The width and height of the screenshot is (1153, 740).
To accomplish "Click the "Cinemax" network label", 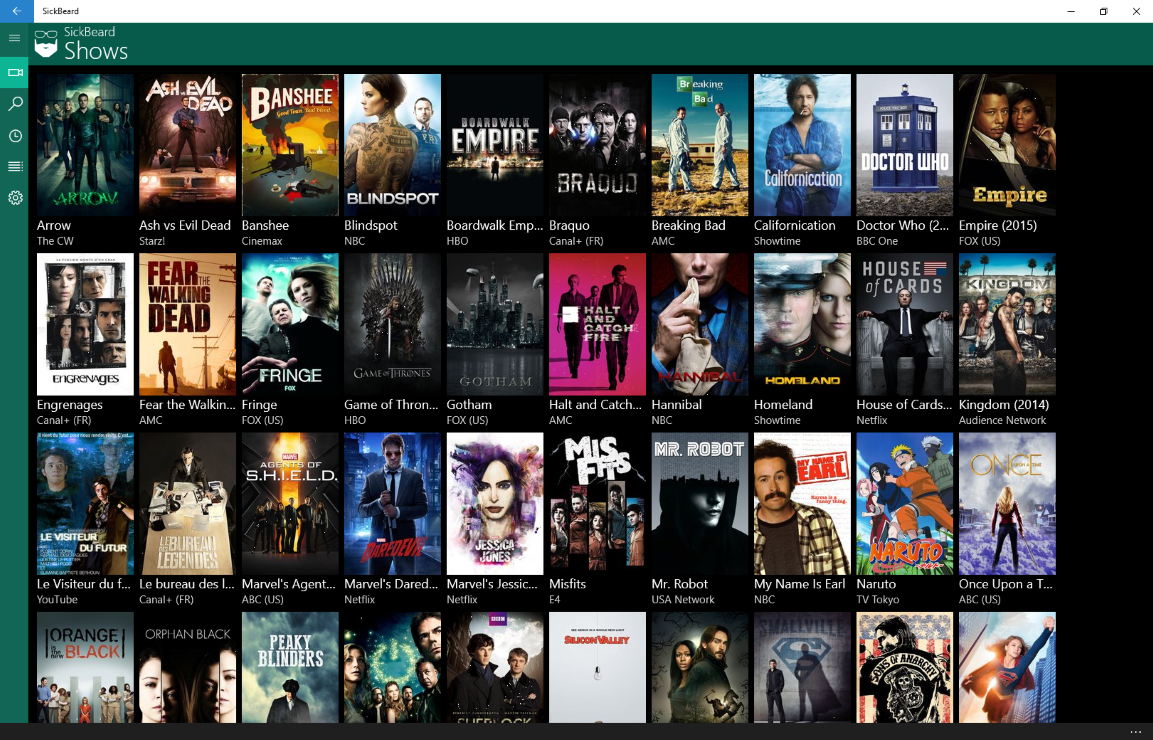I will pos(262,241).
